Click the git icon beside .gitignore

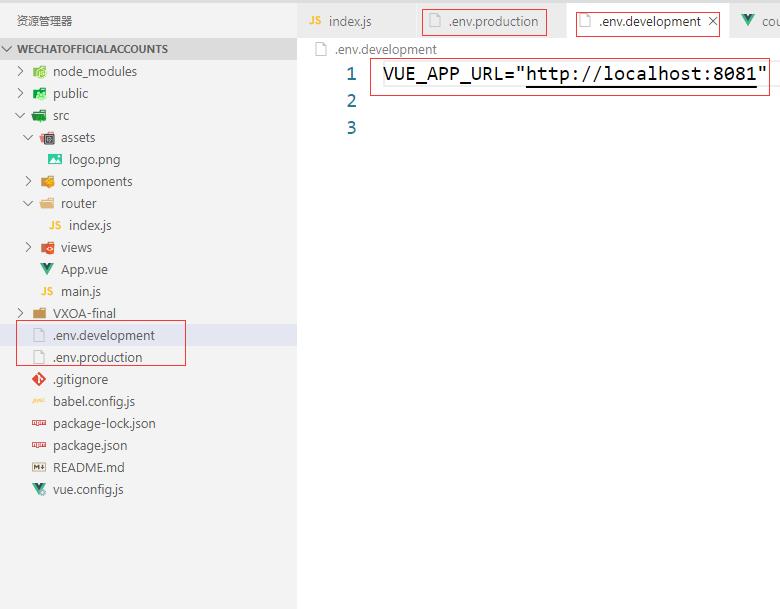(x=40, y=380)
